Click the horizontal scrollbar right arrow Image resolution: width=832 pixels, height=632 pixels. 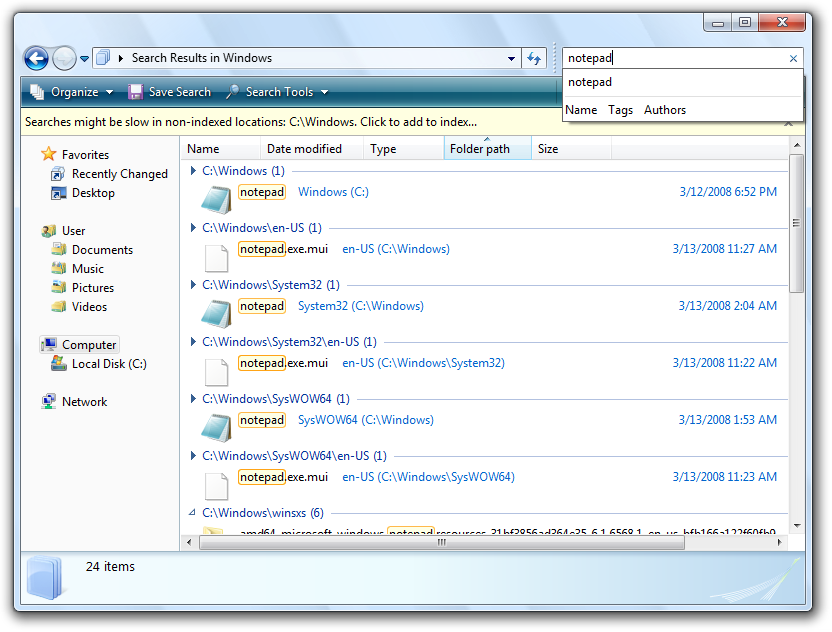click(x=779, y=542)
